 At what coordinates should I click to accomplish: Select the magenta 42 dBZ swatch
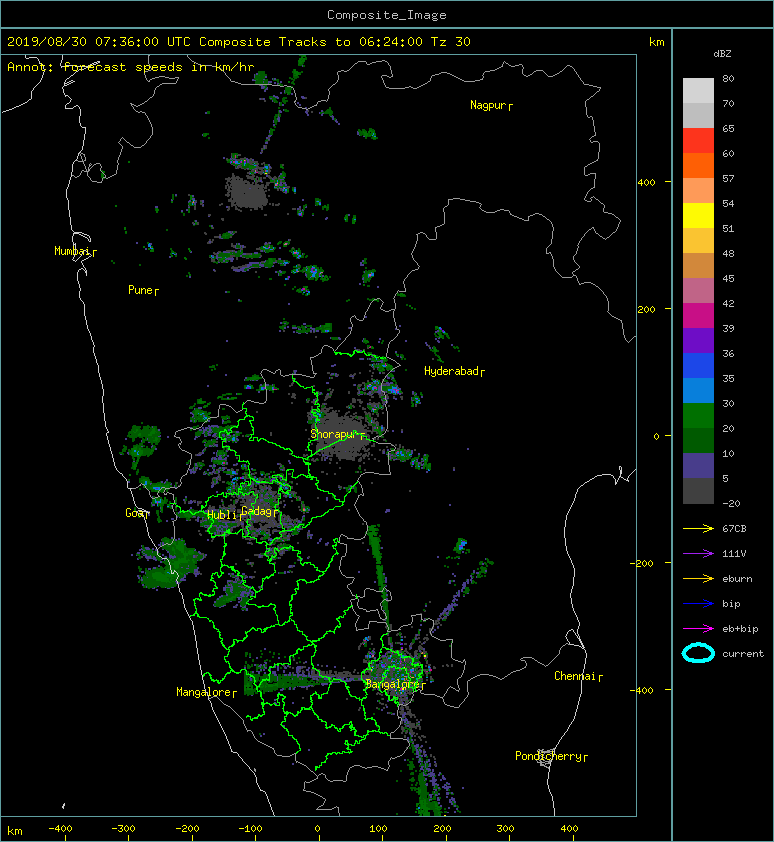(698, 316)
